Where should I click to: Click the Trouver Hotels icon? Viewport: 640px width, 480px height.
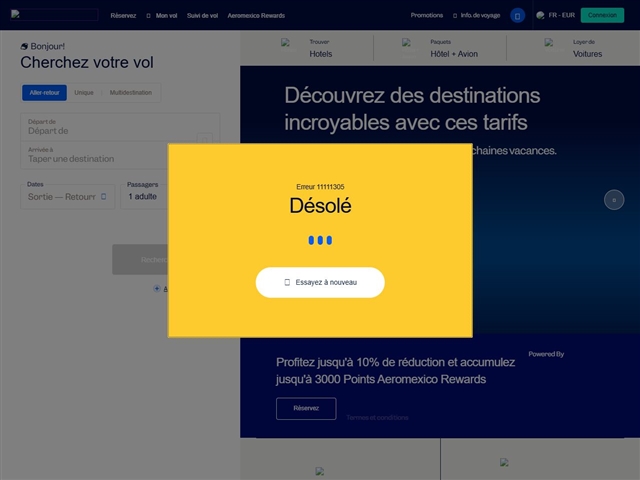(x=286, y=43)
